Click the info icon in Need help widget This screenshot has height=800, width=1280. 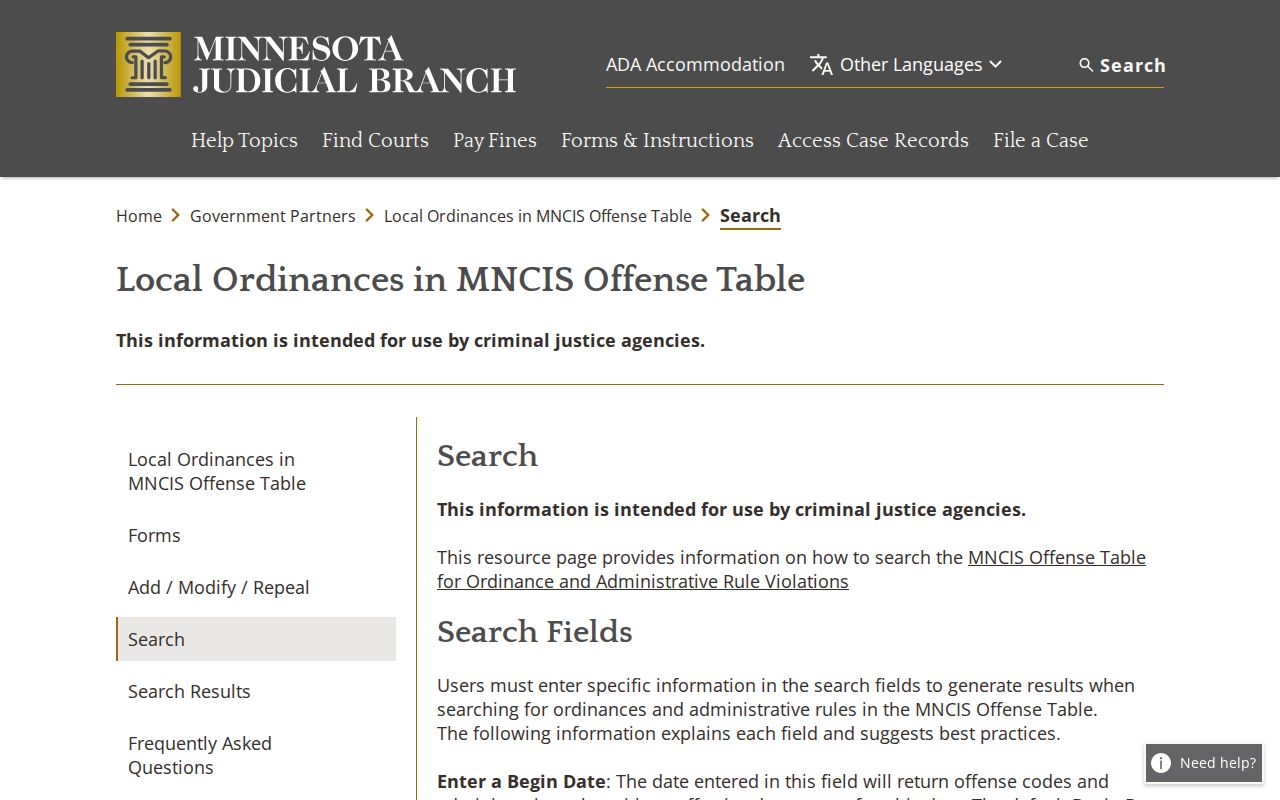[1161, 763]
